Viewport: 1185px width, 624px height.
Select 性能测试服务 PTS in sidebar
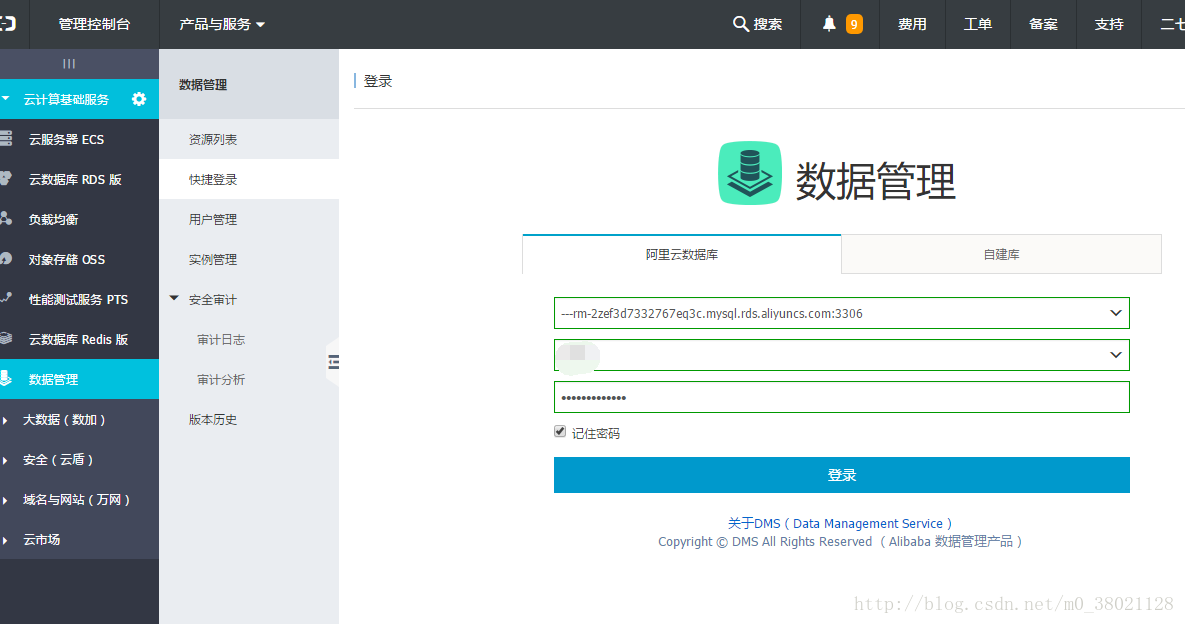[79, 299]
